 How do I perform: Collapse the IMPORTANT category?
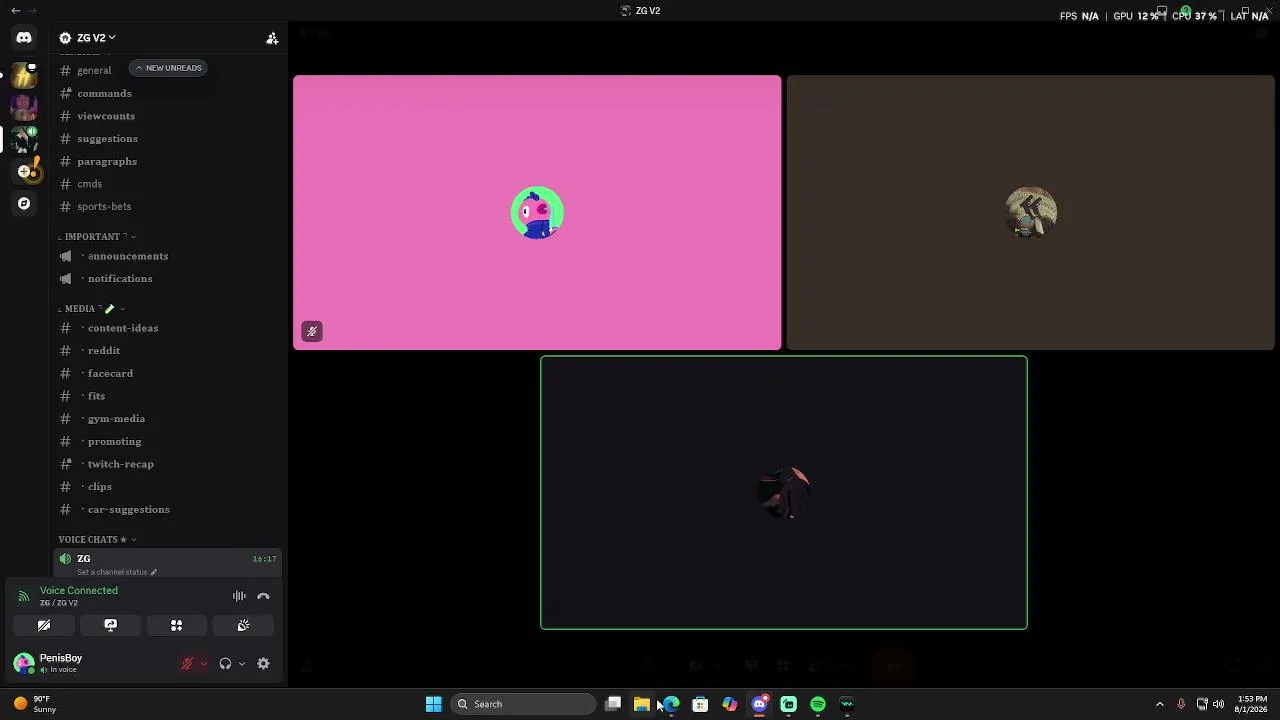click(97, 237)
